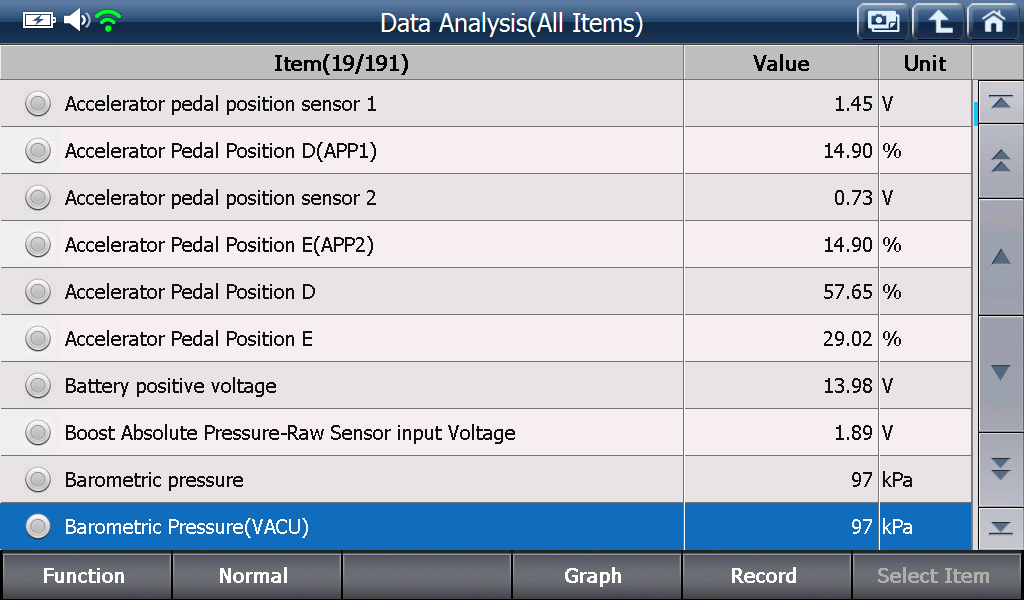Move down one row with single down arrow
The height and width of the screenshot is (600, 1024).
pos(1000,373)
